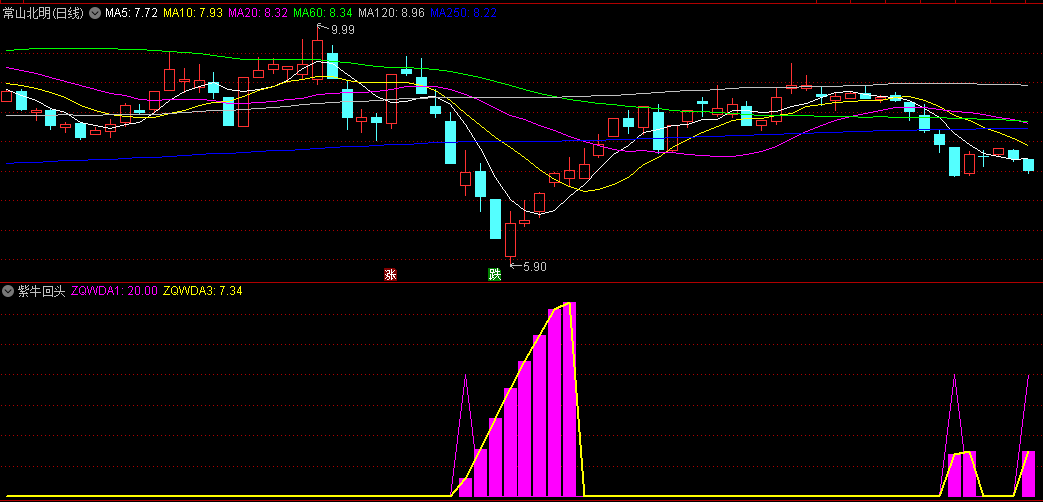Viewport: 1043px width, 502px height.
Task: Click the 5.90 low price annotation
Action: tap(535, 267)
